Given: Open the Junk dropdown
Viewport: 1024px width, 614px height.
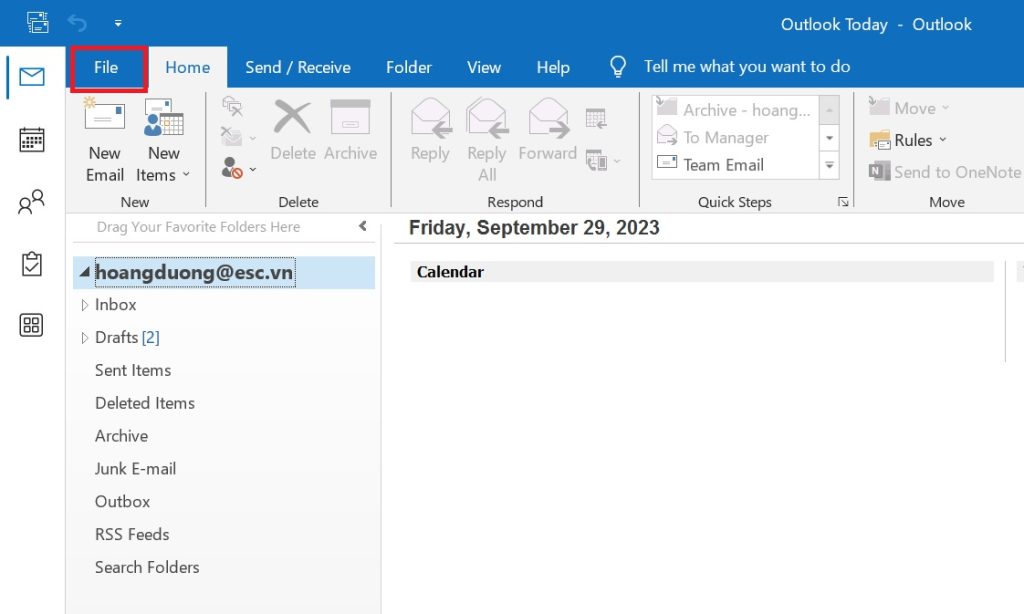Looking at the screenshot, I should click(x=238, y=169).
